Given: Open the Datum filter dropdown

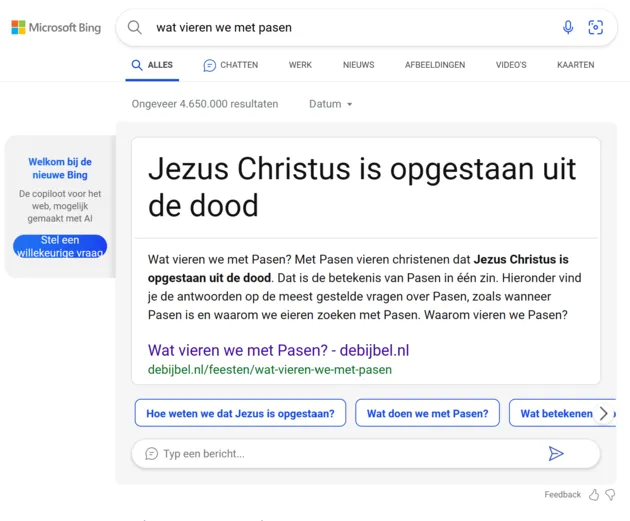Looking at the screenshot, I should (331, 104).
